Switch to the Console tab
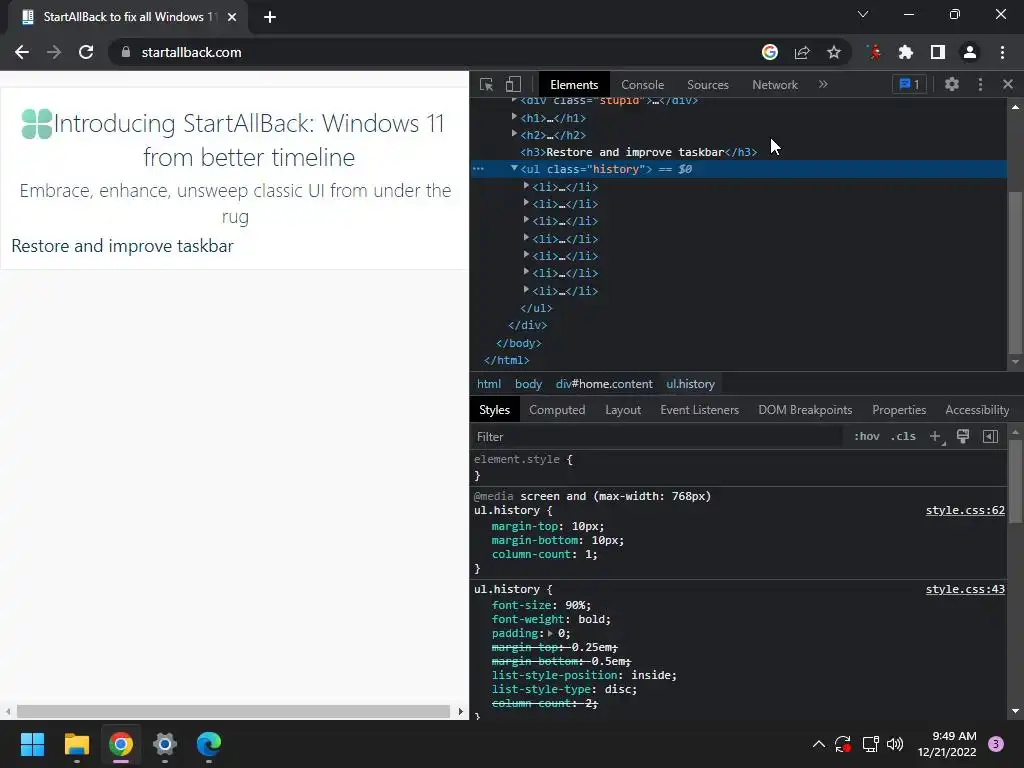1024x768 pixels. click(642, 84)
